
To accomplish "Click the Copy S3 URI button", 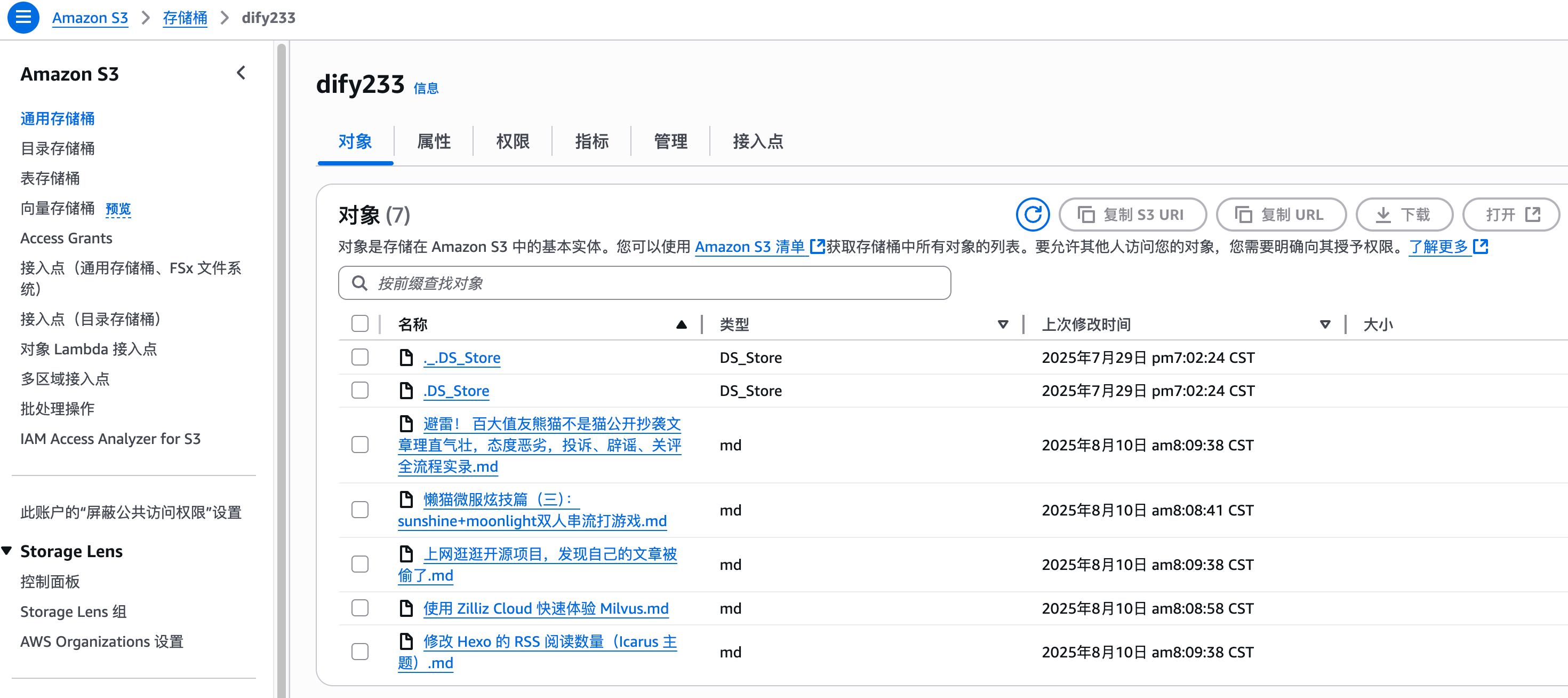I will pos(1132,215).
